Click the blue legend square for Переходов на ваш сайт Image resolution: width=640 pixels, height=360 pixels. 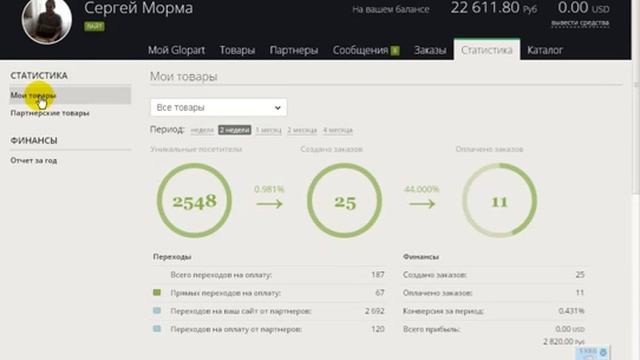[x=157, y=311]
